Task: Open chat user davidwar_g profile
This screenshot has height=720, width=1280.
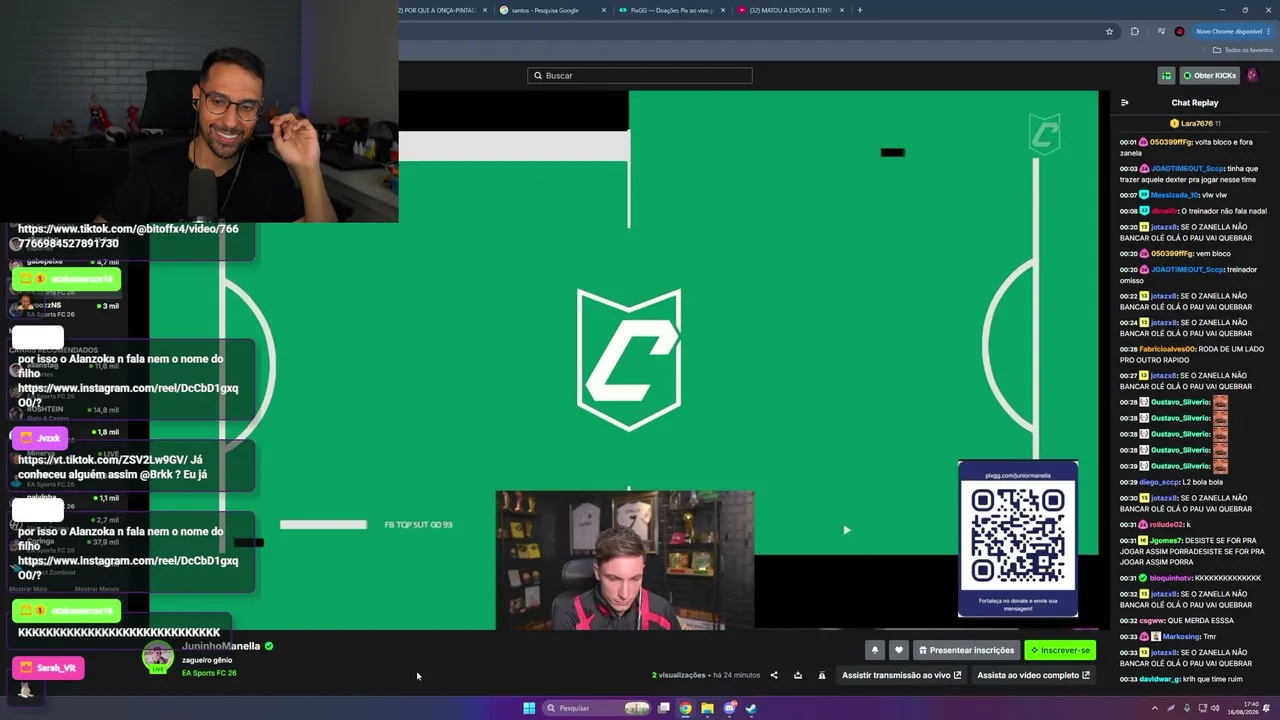Action: (x=1160, y=679)
